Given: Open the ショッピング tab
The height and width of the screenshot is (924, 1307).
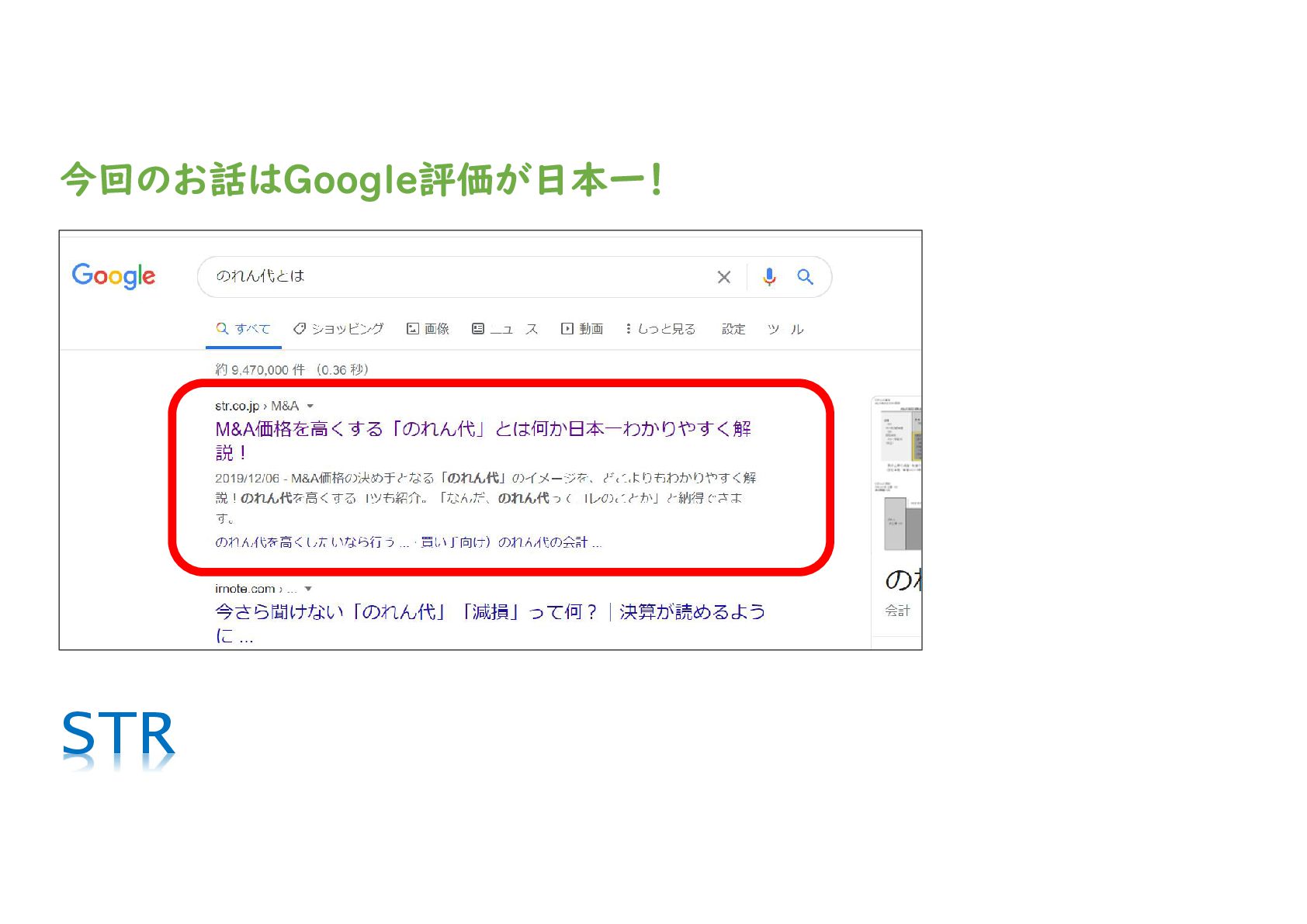Looking at the screenshot, I should (x=338, y=329).
